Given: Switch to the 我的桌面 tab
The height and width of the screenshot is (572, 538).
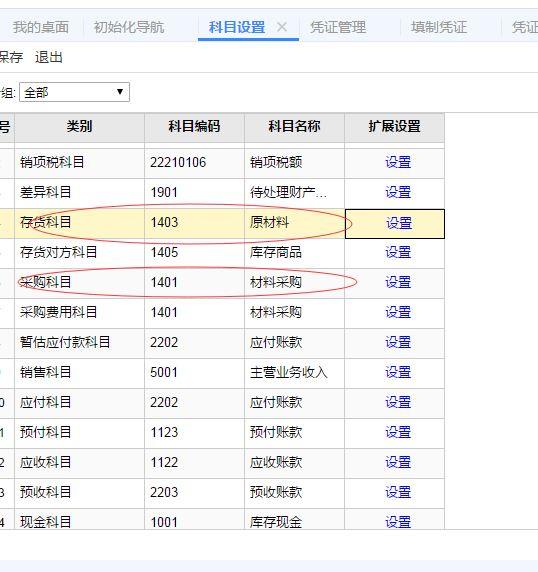Looking at the screenshot, I should pyautogui.click(x=41, y=27).
